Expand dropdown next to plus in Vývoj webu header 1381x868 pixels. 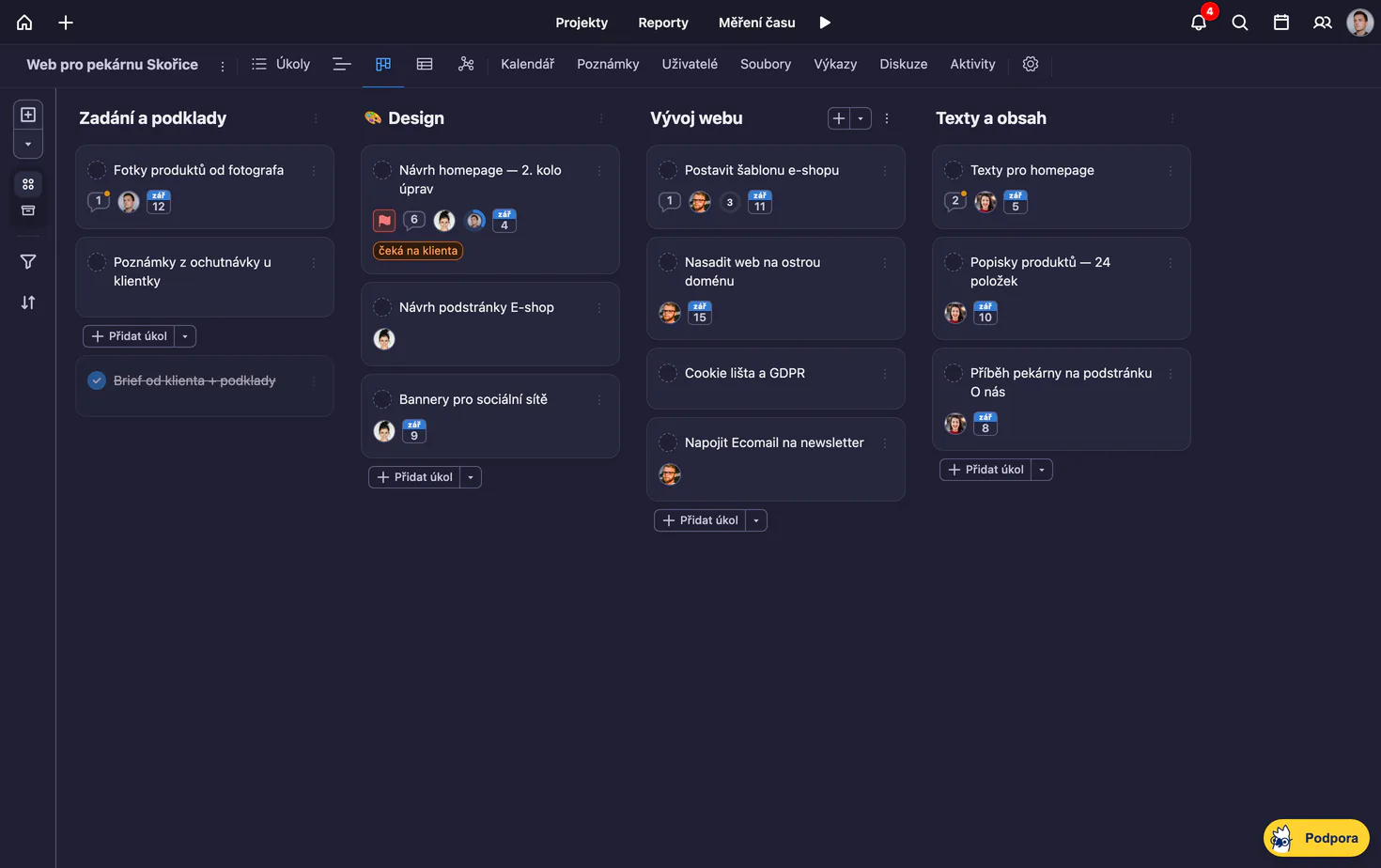tap(861, 118)
